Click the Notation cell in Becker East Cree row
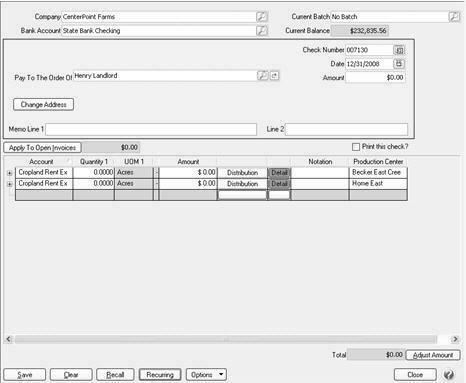Image resolution: width=466 pixels, height=383 pixels. [x=320, y=173]
